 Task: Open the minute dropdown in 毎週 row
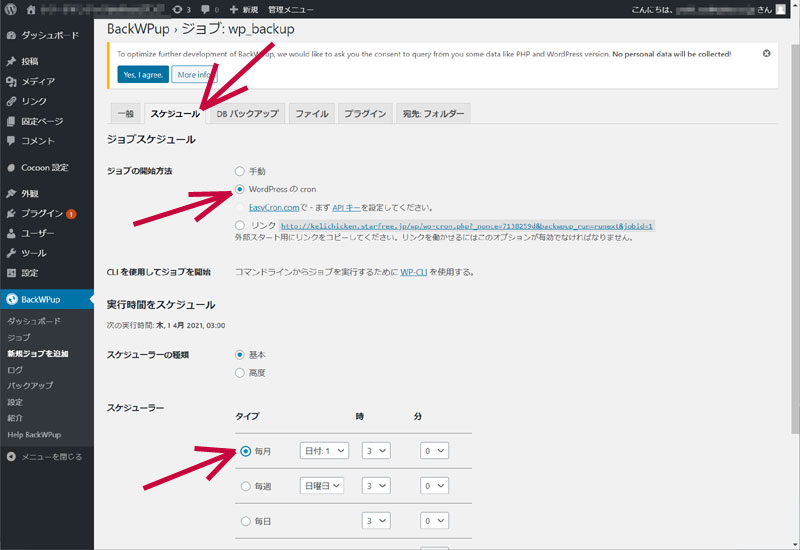pos(435,486)
